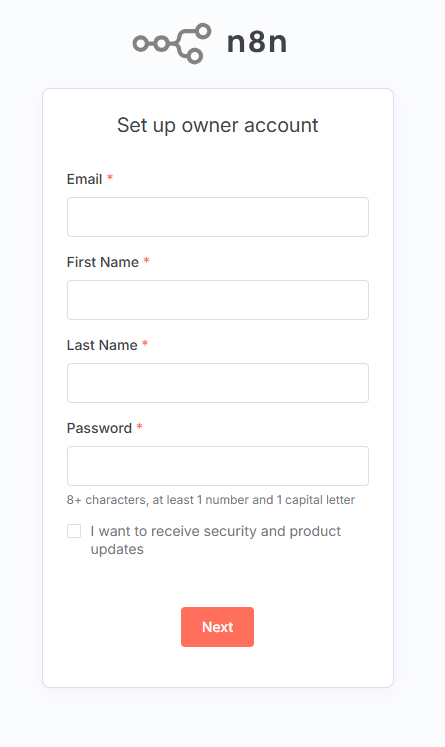The width and height of the screenshot is (445, 747).
Task: Click the Email field label
Action: (84, 179)
